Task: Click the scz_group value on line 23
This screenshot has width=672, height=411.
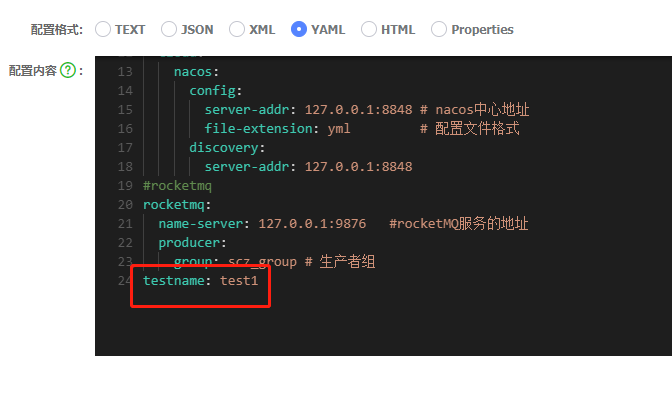Action: (262, 261)
